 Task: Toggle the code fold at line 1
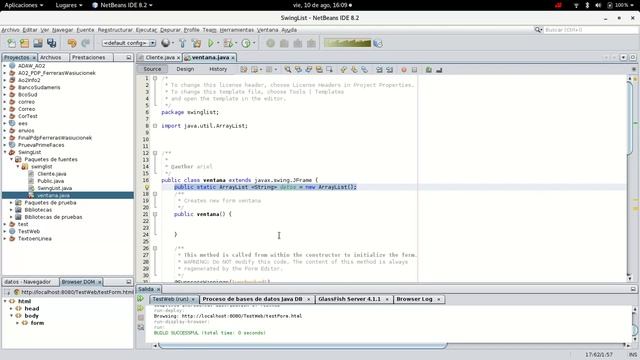[x=155, y=78]
